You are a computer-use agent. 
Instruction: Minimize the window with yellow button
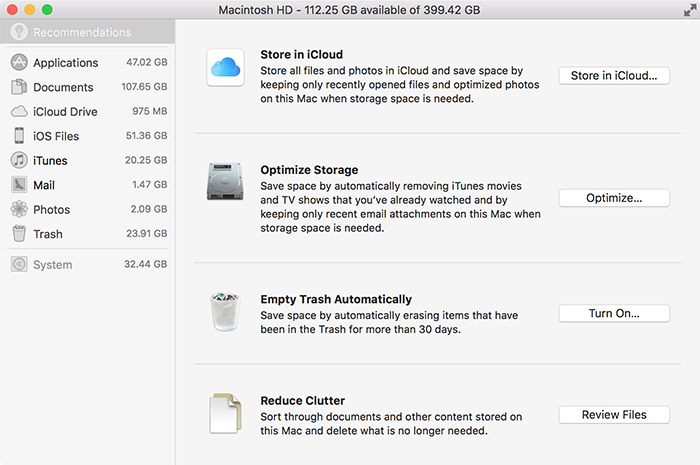[x=29, y=9]
